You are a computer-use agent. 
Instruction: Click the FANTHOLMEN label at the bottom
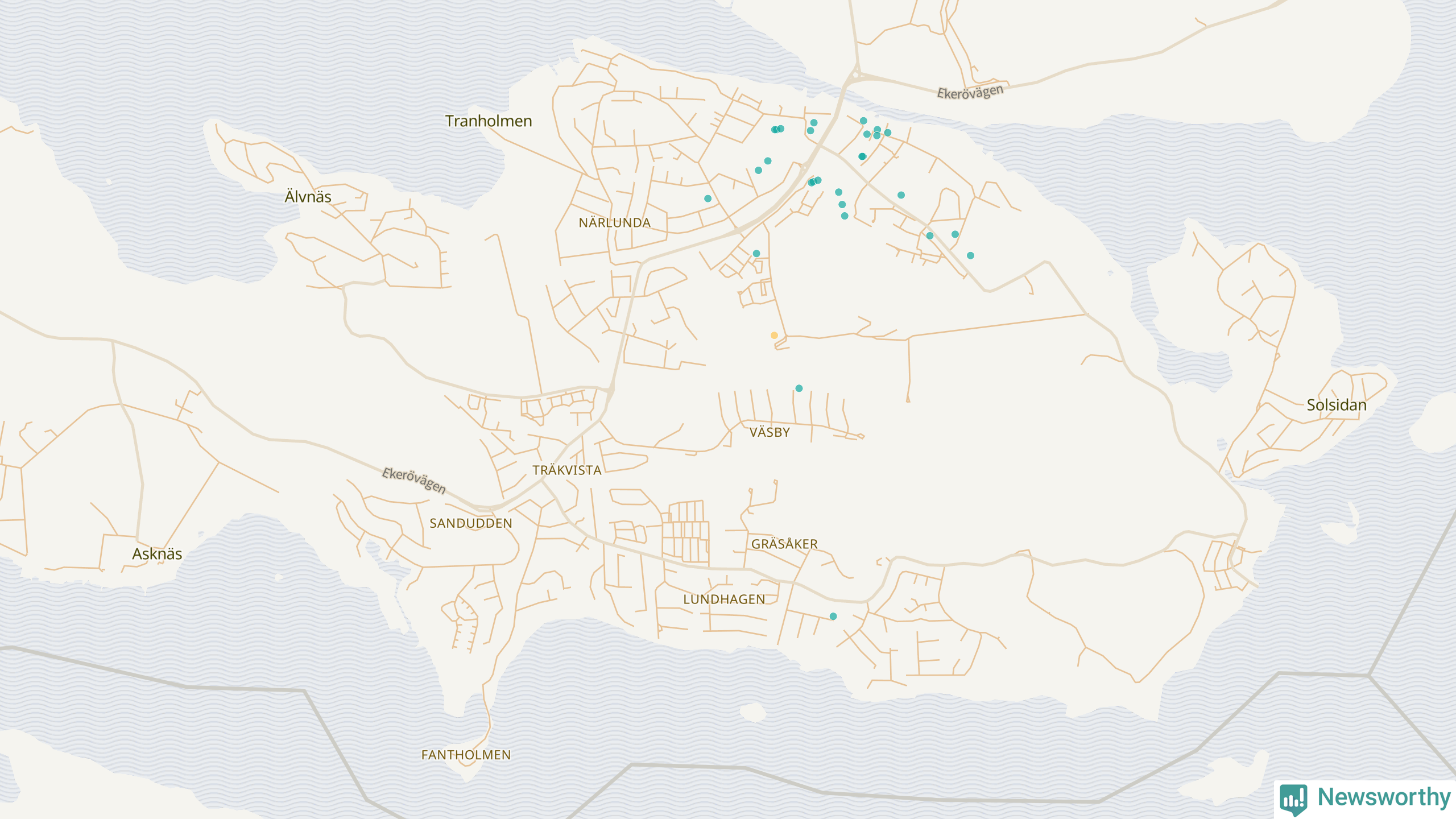click(x=466, y=755)
